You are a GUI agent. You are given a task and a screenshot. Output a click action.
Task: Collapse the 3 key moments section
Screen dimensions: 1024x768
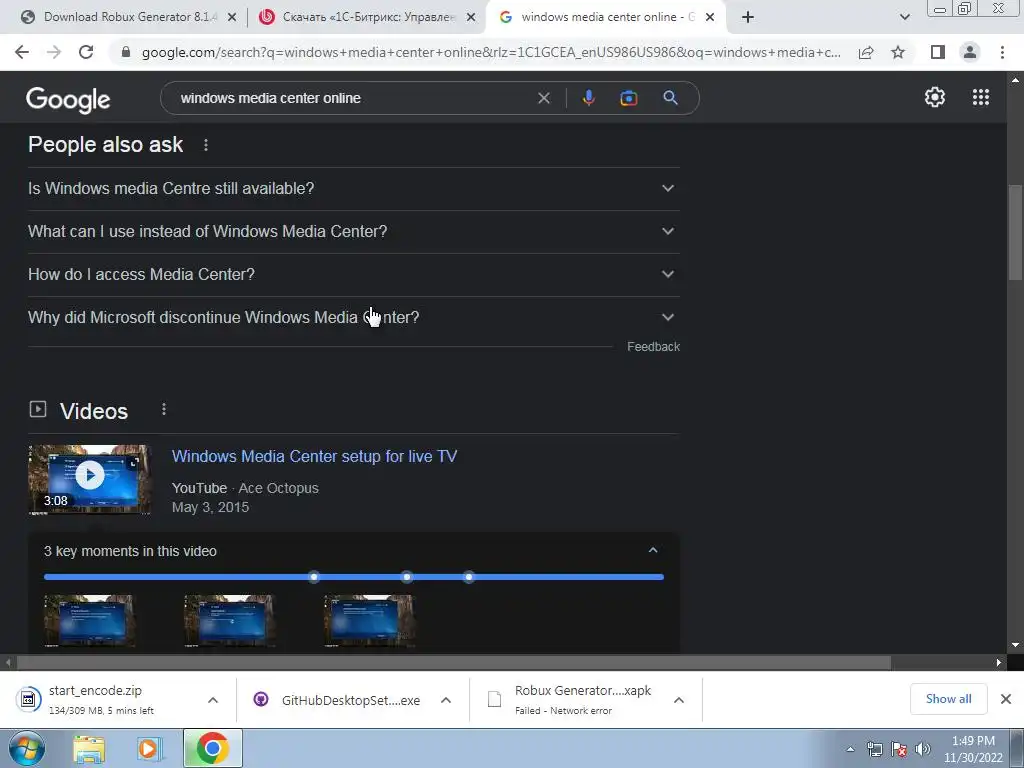(x=652, y=551)
